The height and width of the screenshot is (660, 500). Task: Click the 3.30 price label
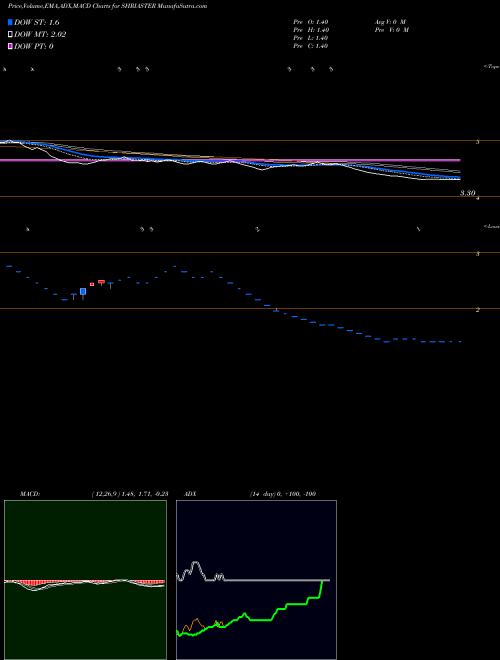pyautogui.click(x=468, y=193)
